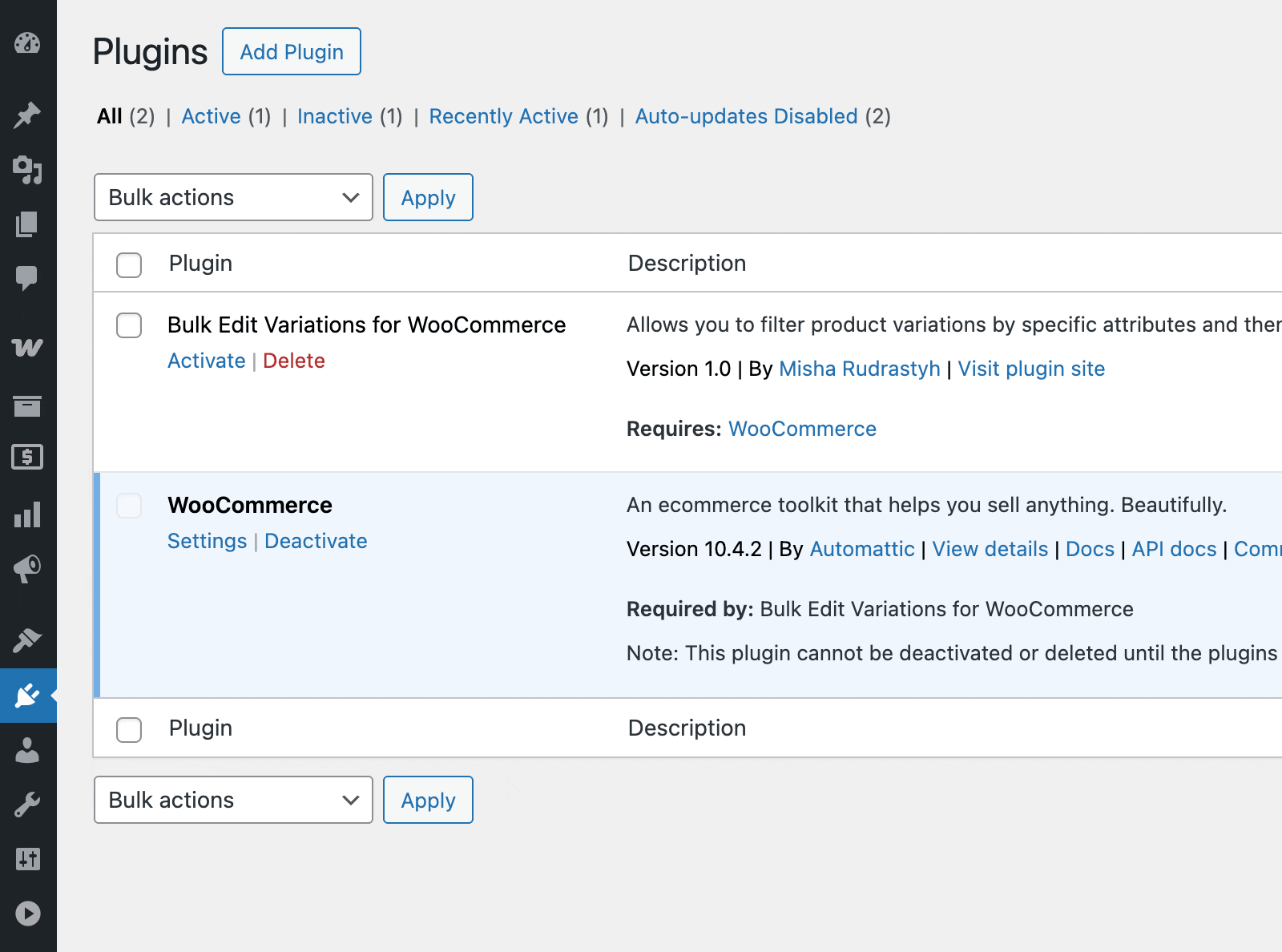The width and height of the screenshot is (1282, 952).
Task: Click Bulk Edit Variations for WooCommerce title
Action: tap(366, 325)
